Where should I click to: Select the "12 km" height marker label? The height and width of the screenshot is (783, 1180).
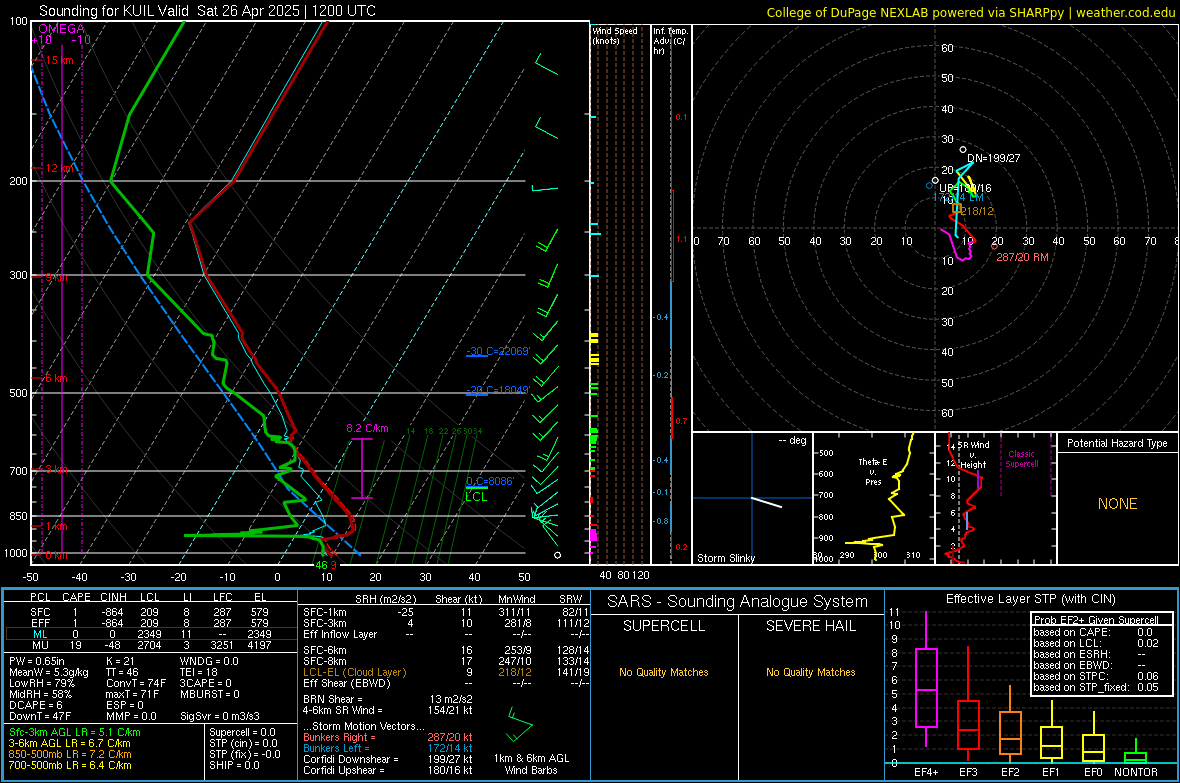pyautogui.click(x=59, y=168)
